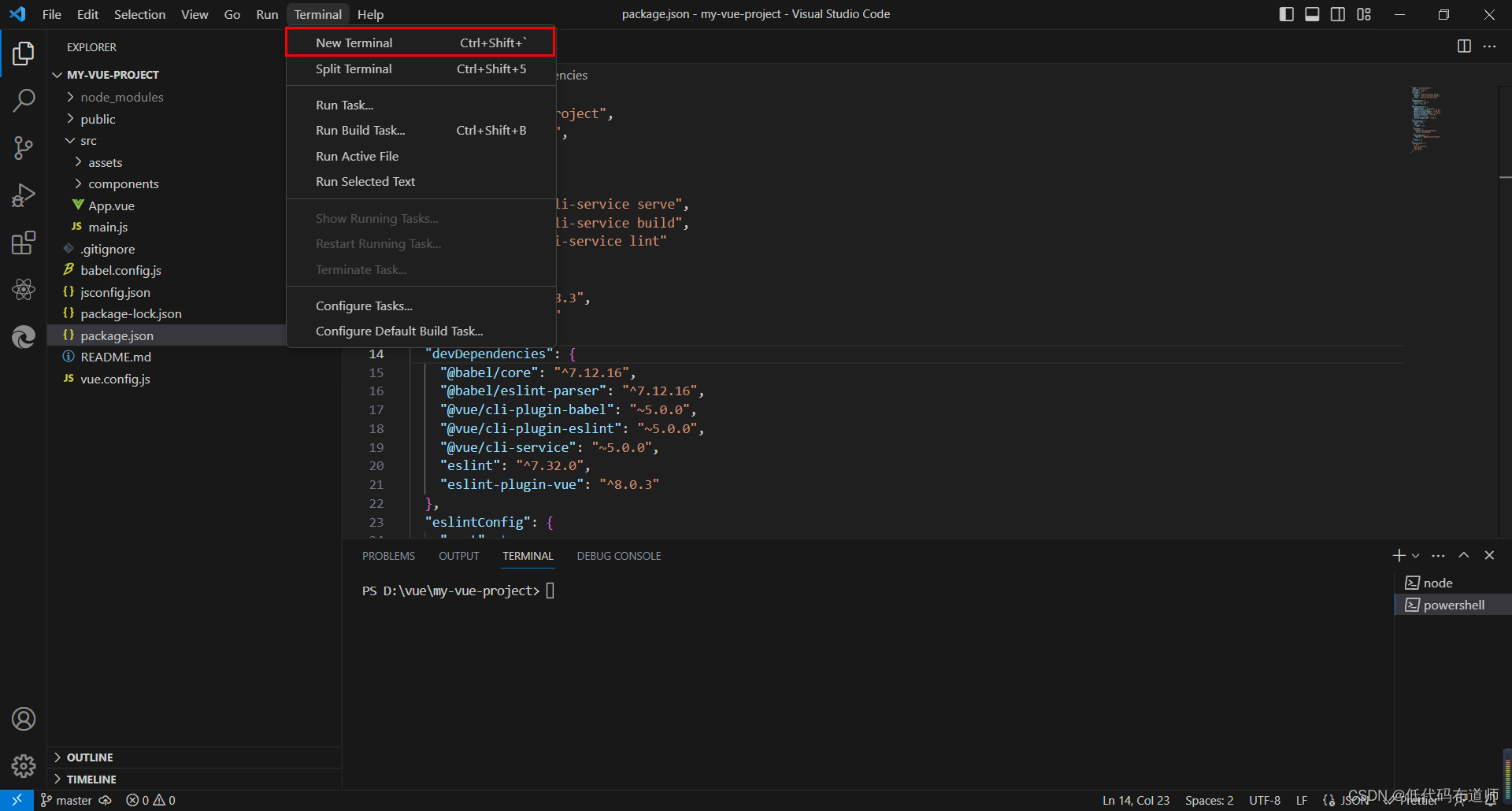Choose Run Task... from Terminal menu
The width and height of the screenshot is (1512, 811).
(x=421, y=105)
